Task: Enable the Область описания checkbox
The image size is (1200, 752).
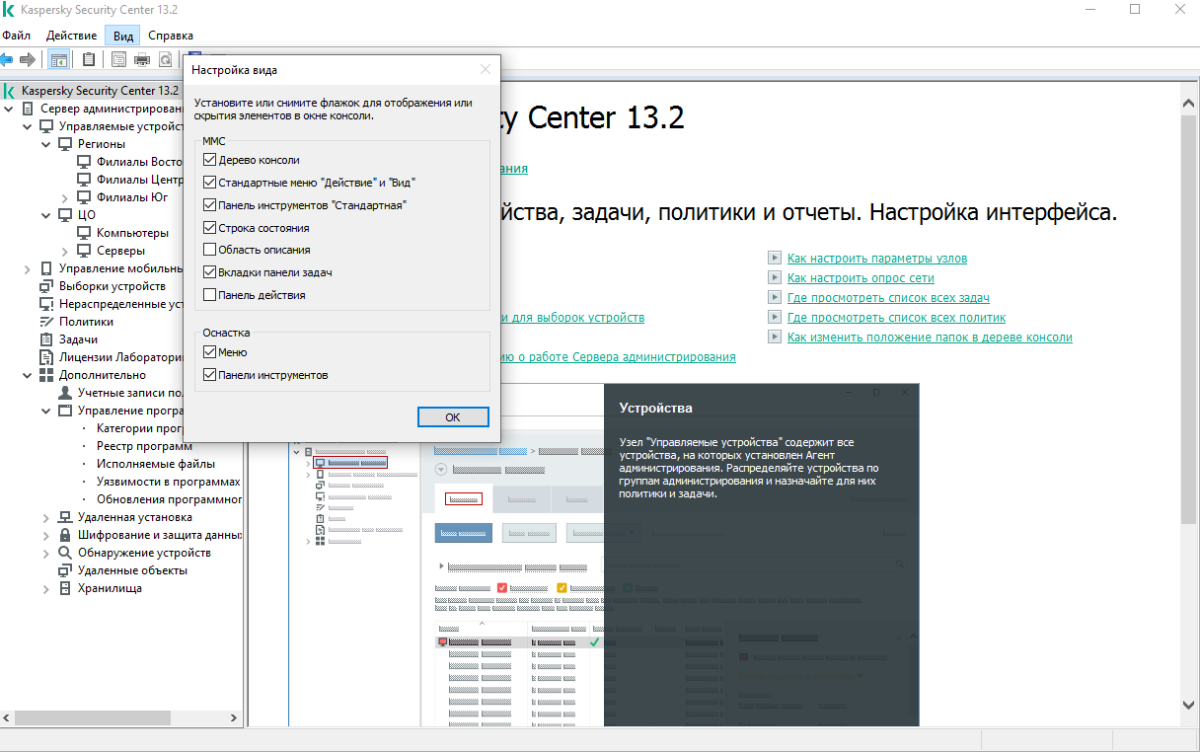Action: [x=209, y=250]
